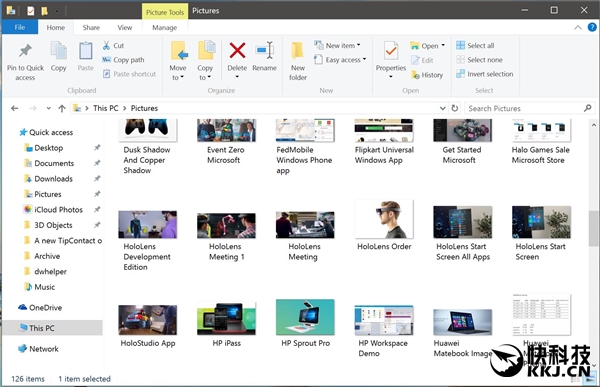Viewport: 600px width, 387px height.
Task: Click Select all
Action: (x=475, y=46)
